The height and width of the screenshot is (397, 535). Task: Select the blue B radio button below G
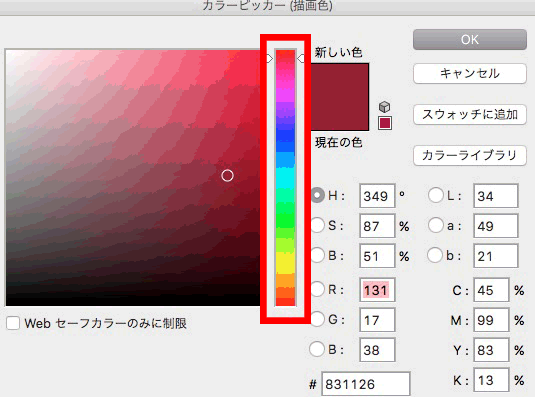[317, 349]
